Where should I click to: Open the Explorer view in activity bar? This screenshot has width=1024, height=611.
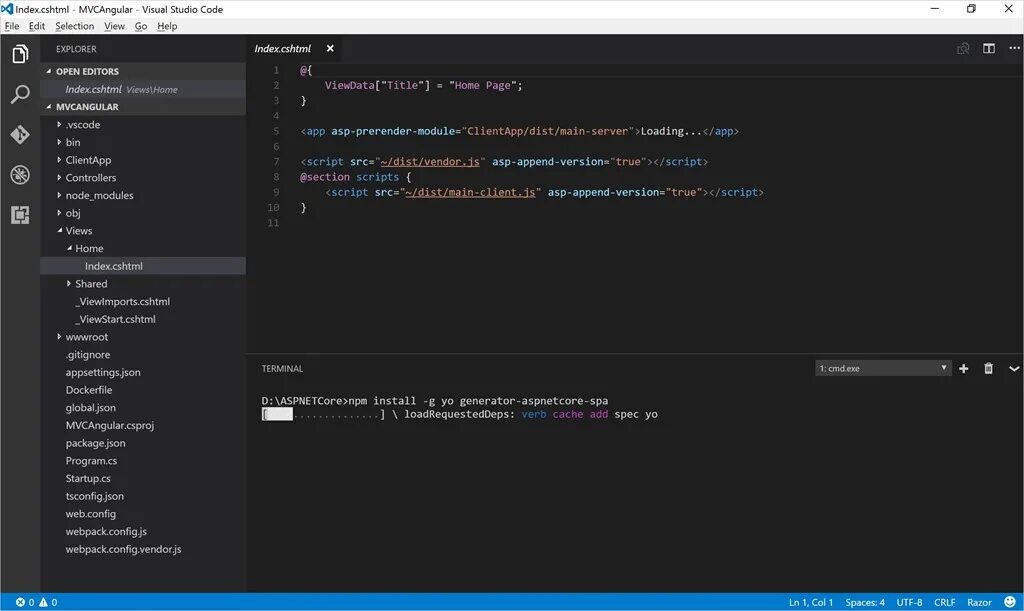(20, 54)
